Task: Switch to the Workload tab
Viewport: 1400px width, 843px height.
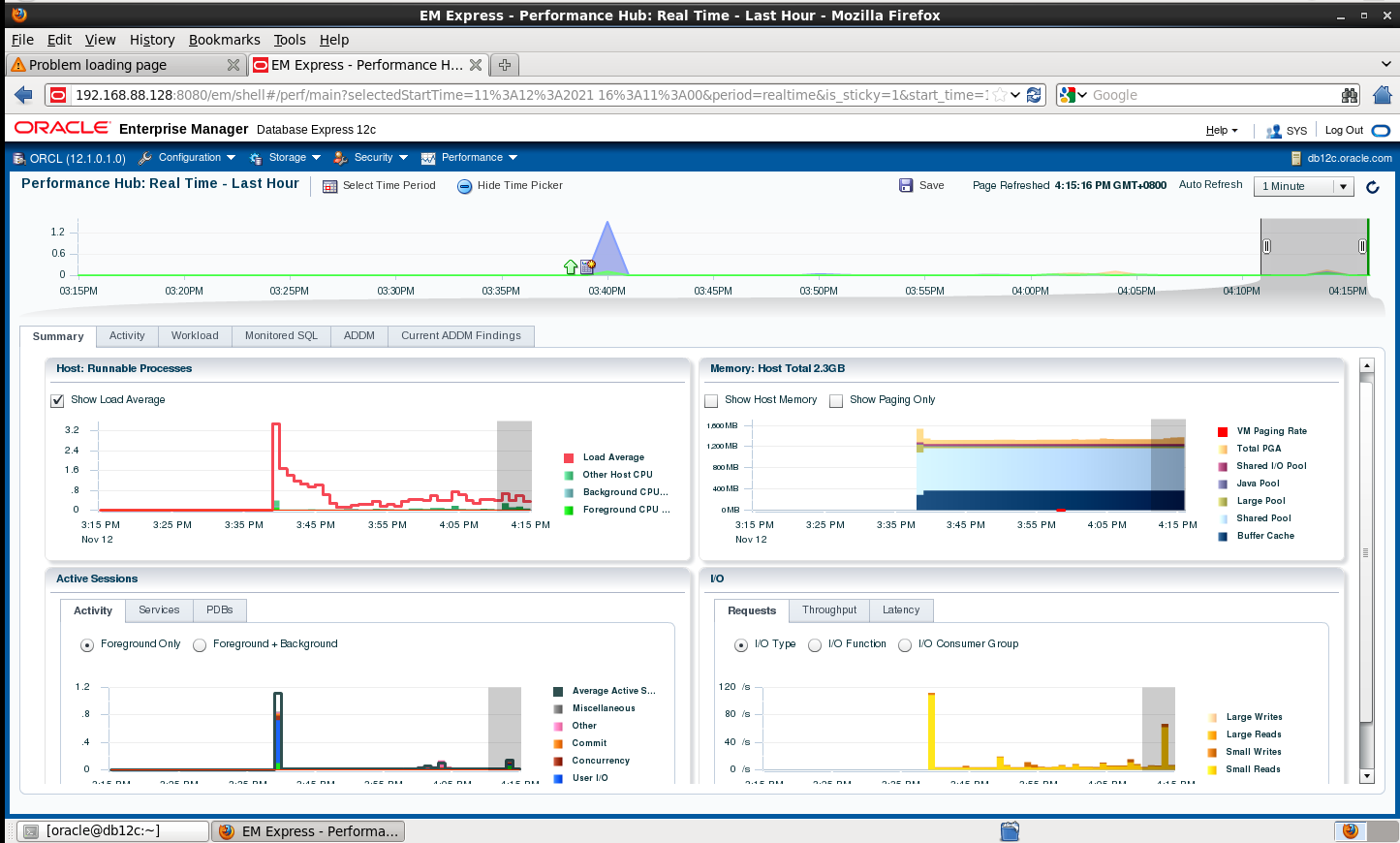Action: point(195,336)
